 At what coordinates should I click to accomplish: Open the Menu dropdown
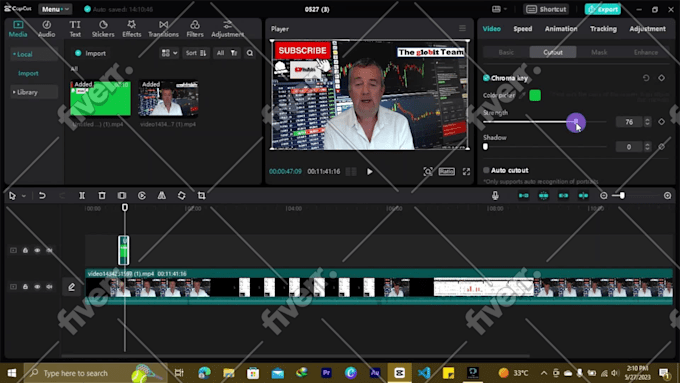(x=56, y=9)
